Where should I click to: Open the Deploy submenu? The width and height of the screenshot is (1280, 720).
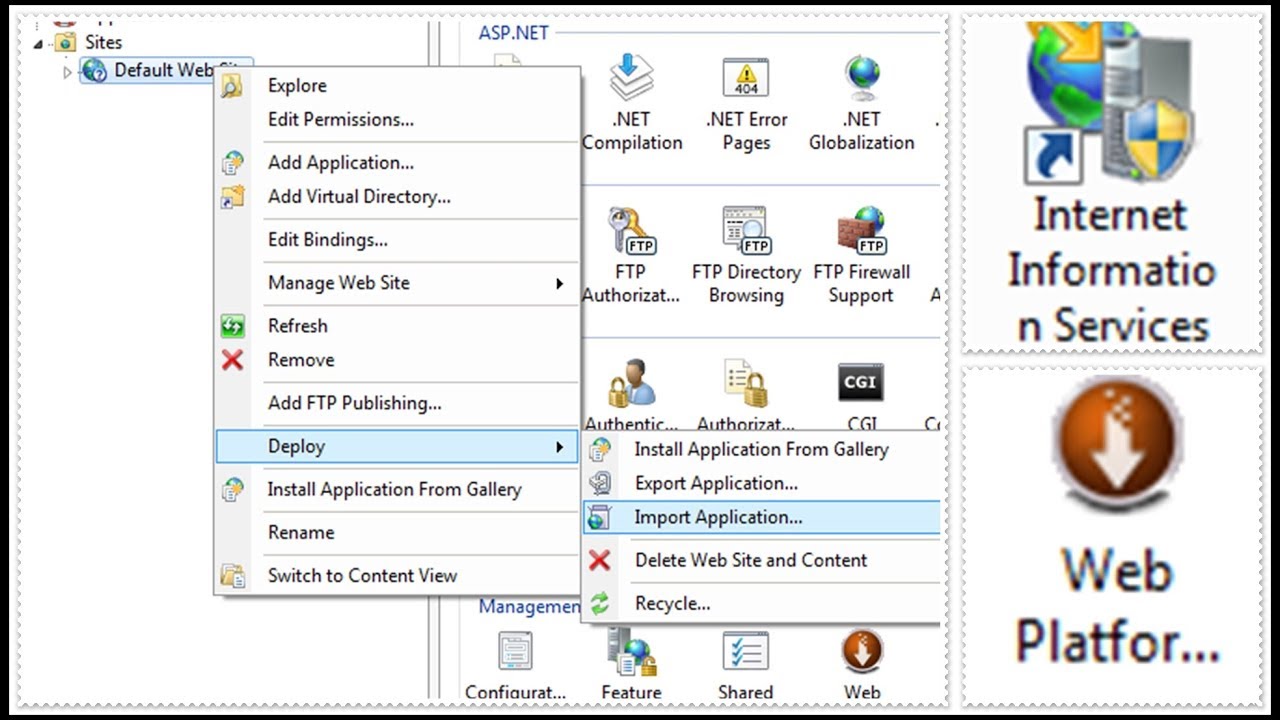[x=397, y=446]
